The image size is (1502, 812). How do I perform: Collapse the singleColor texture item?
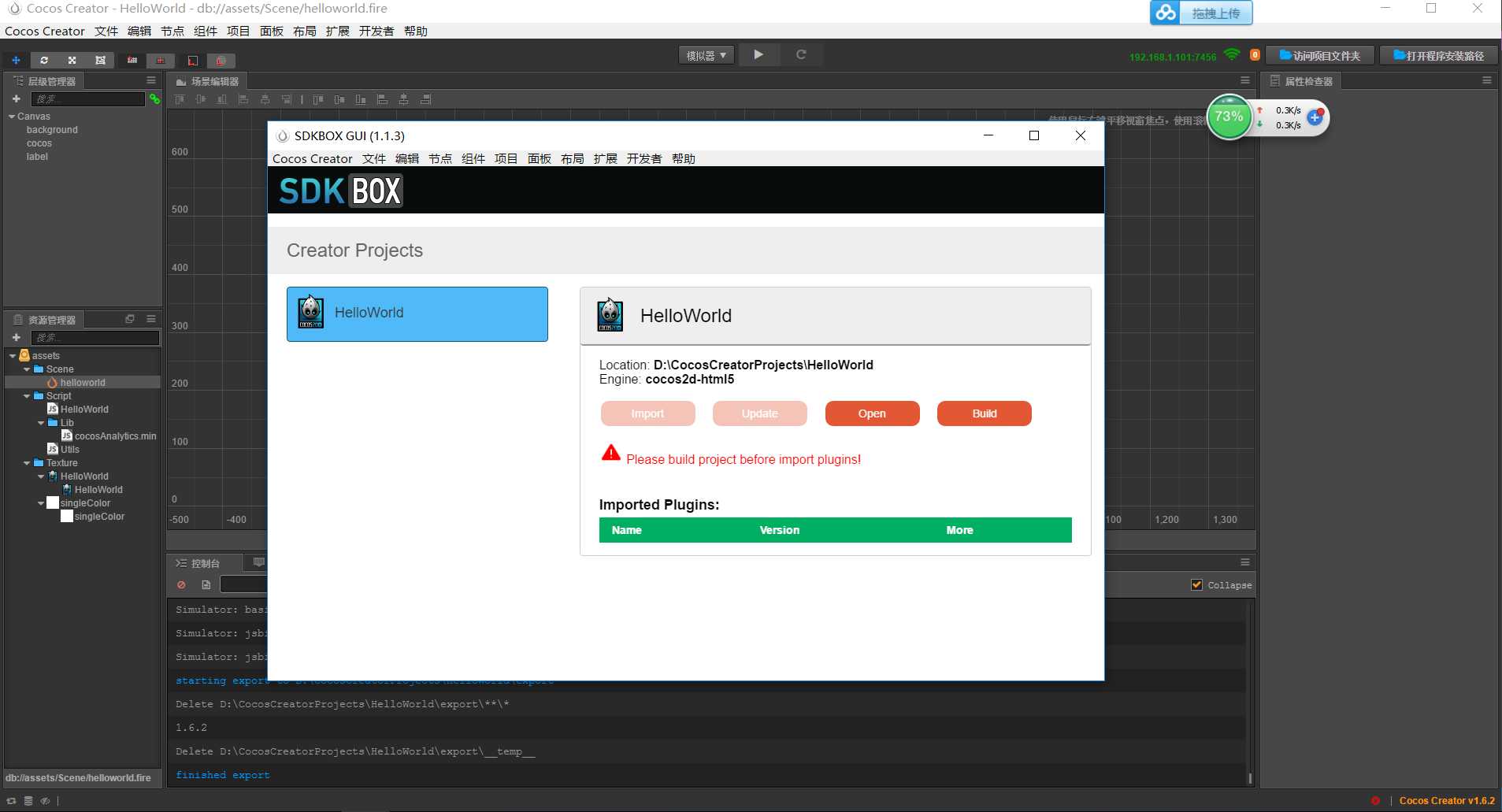tap(41, 503)
